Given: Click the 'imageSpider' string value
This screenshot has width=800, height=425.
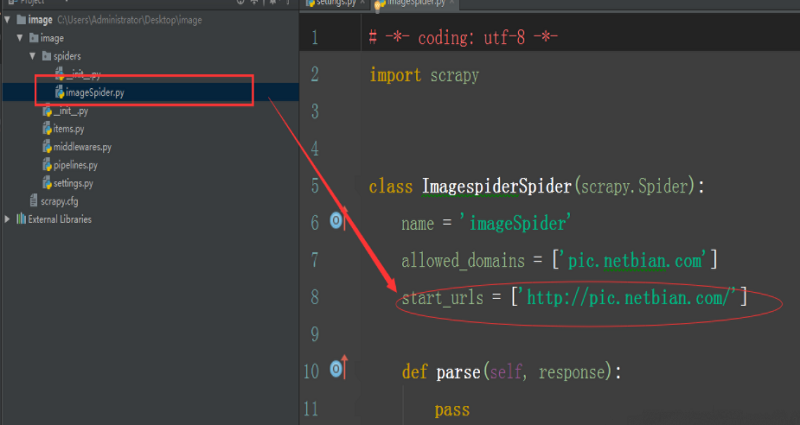Looking at the screenshot, I should tap(515, 223).
